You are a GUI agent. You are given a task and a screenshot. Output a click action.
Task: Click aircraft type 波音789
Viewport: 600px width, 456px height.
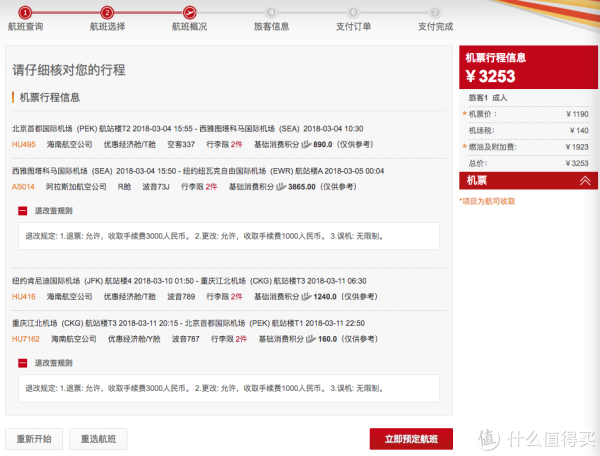(181, 296)
